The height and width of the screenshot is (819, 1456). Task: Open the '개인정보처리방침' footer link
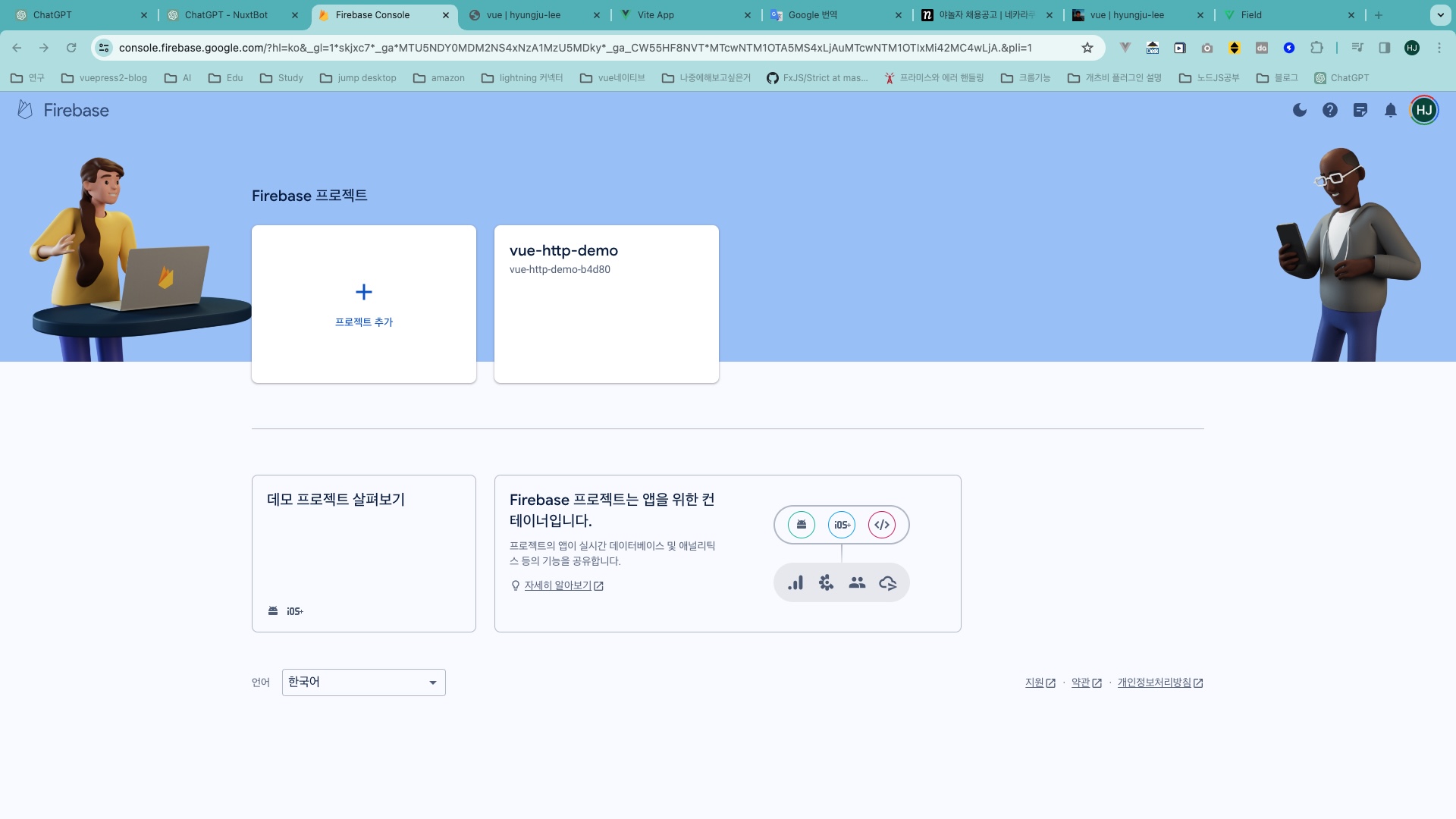pos(1160,682)
